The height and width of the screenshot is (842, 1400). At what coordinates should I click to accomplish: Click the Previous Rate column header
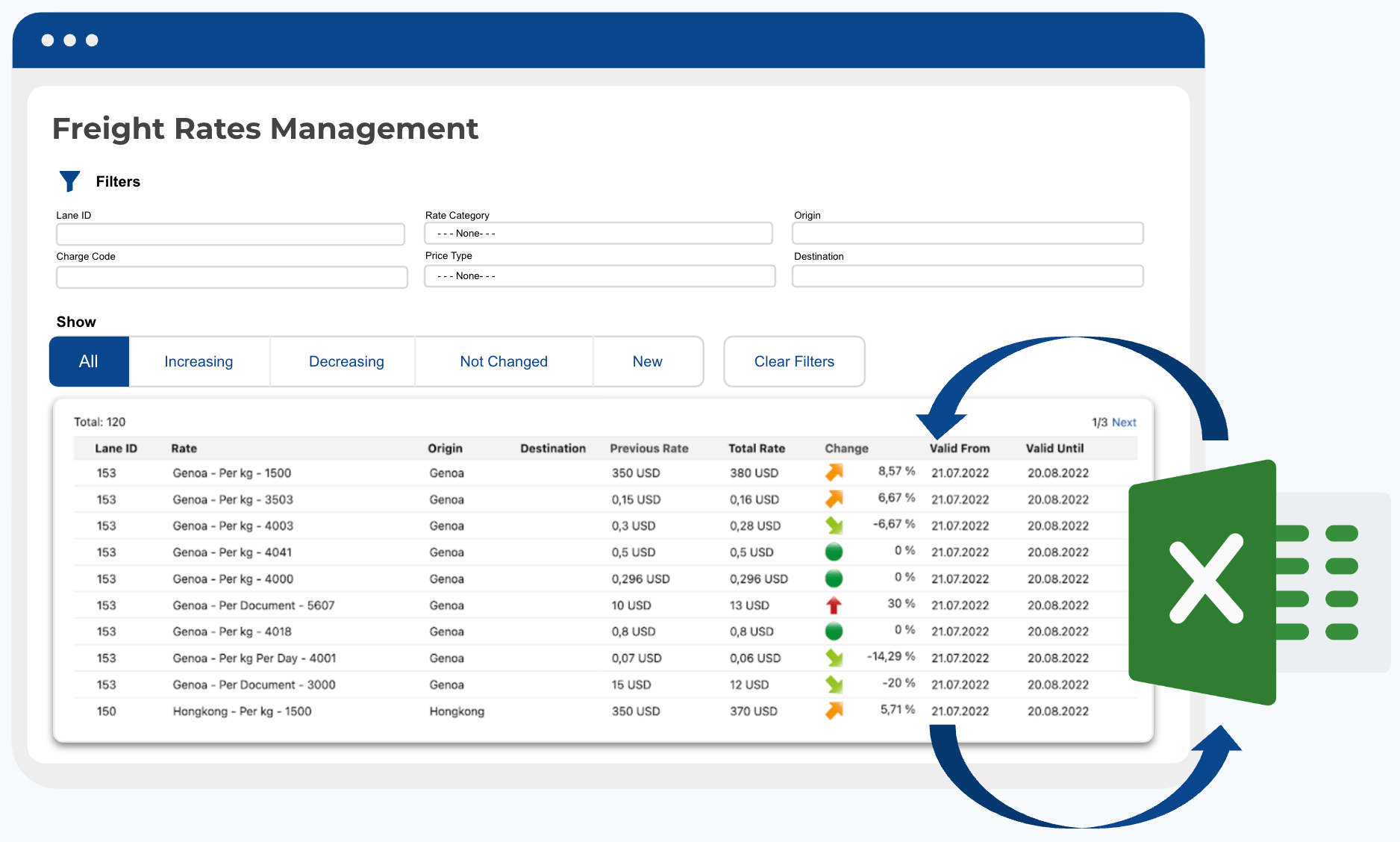[x=649, y=449]
